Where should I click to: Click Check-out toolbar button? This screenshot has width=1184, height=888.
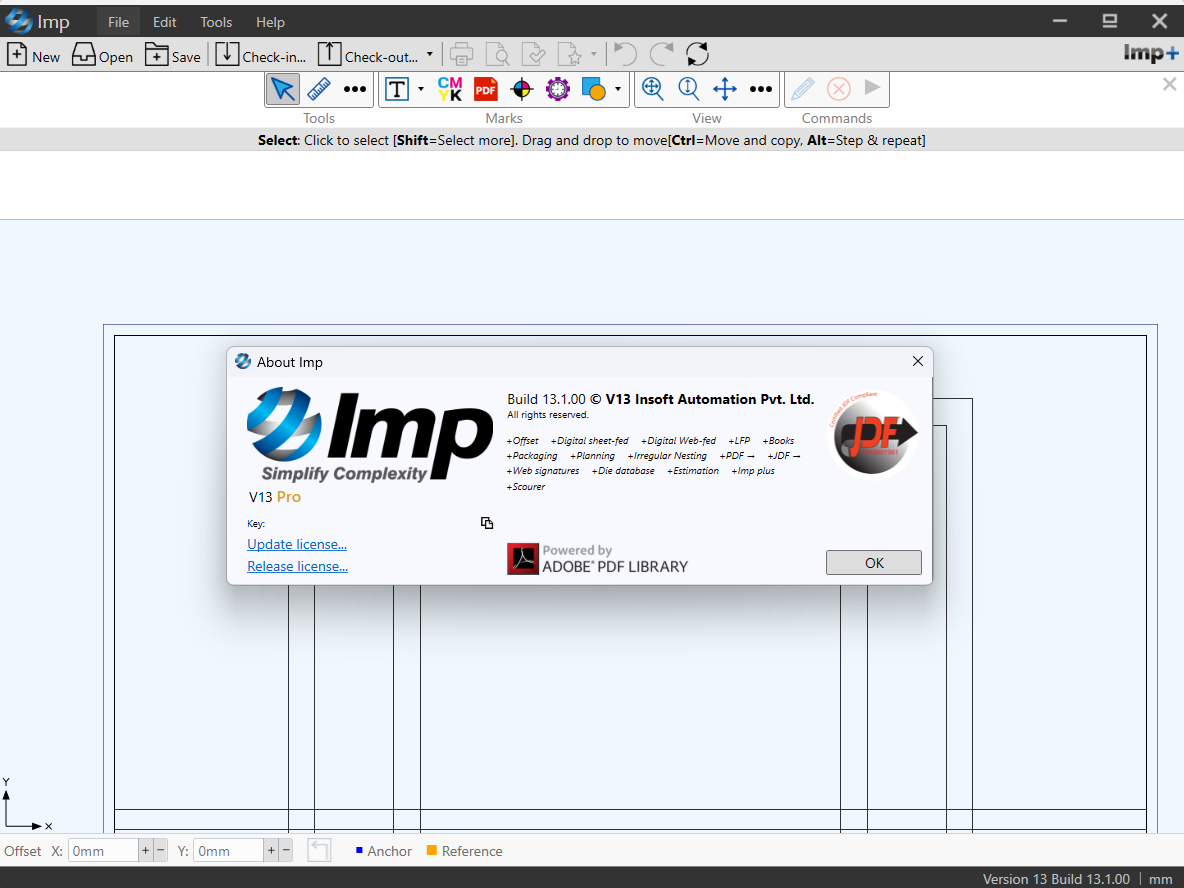367,55
